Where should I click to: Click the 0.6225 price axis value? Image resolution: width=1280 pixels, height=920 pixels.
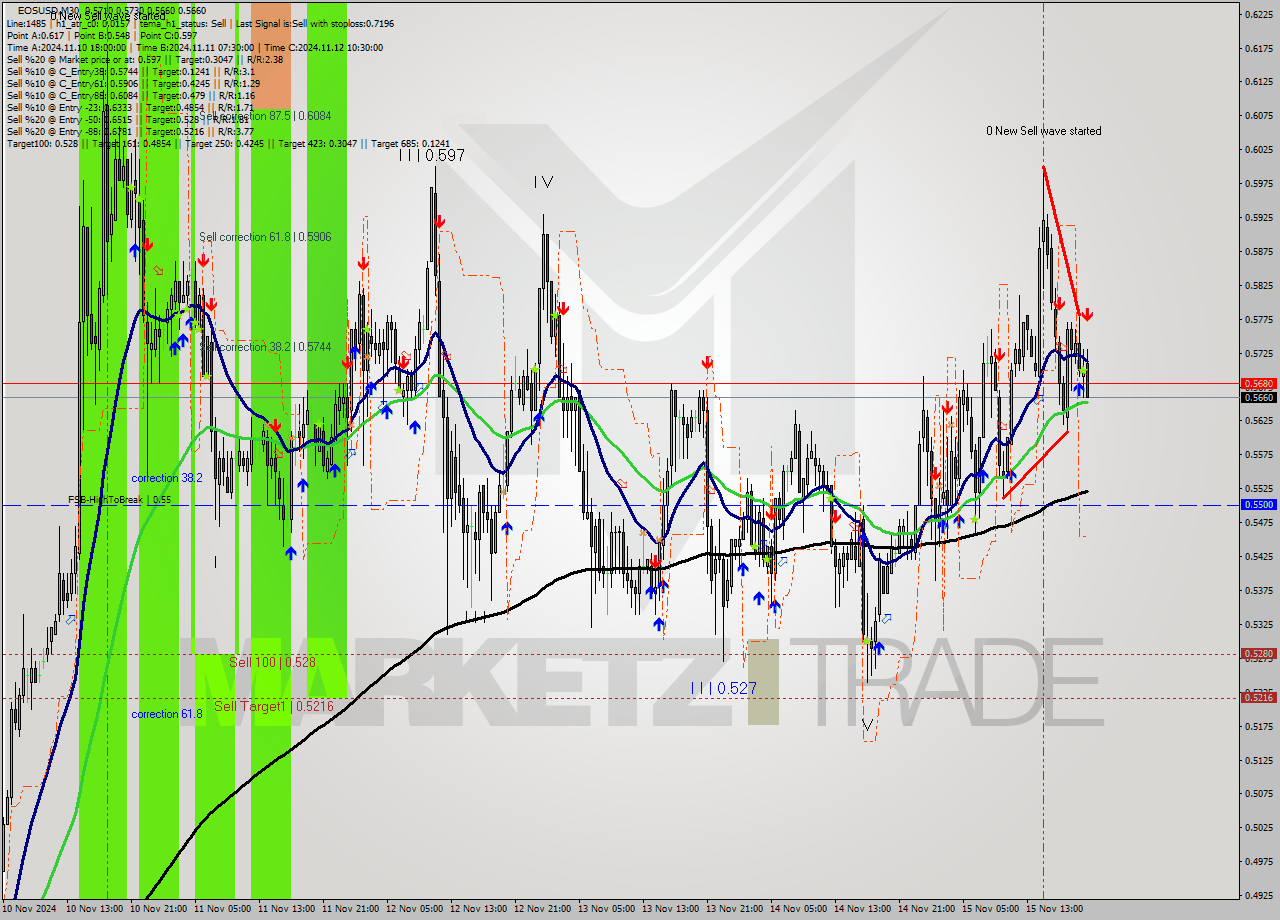1258,14
